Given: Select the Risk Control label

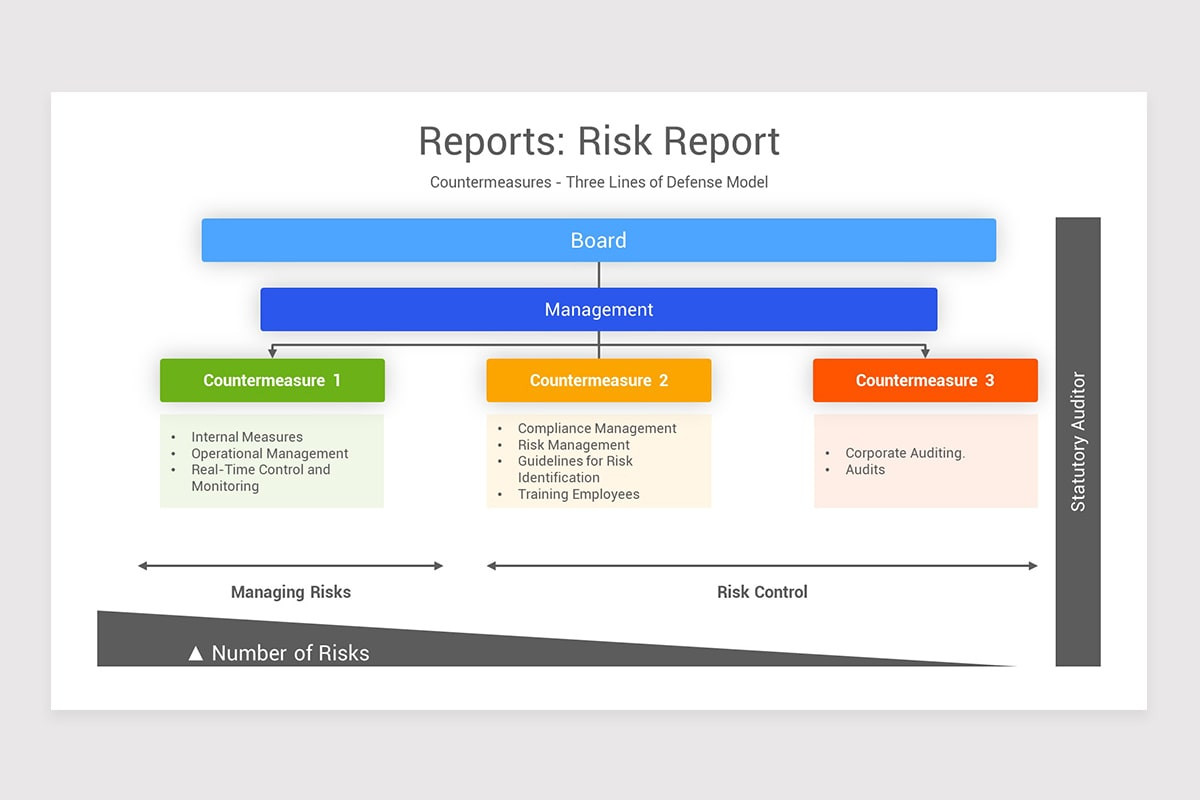Looking at the screenshot, I should [762, 592].
